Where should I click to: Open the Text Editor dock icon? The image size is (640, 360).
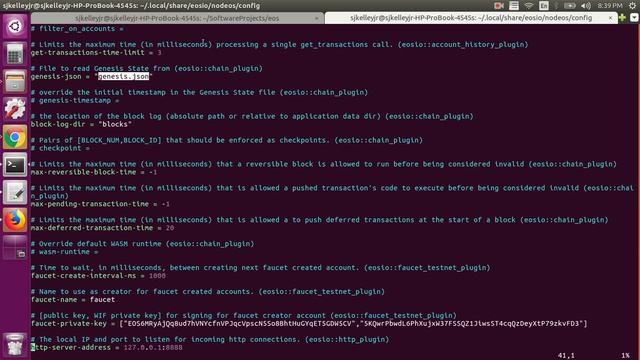click(15, 193)
